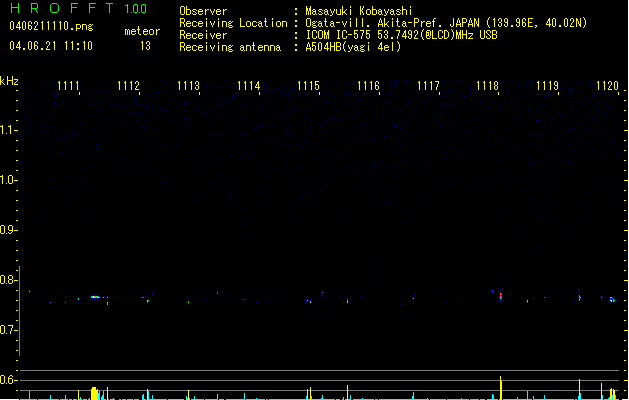The height and width of the screenshot is (400, 629).
Task: Click the bright meteor echo after 1111
Action: [x=95, y=297]
